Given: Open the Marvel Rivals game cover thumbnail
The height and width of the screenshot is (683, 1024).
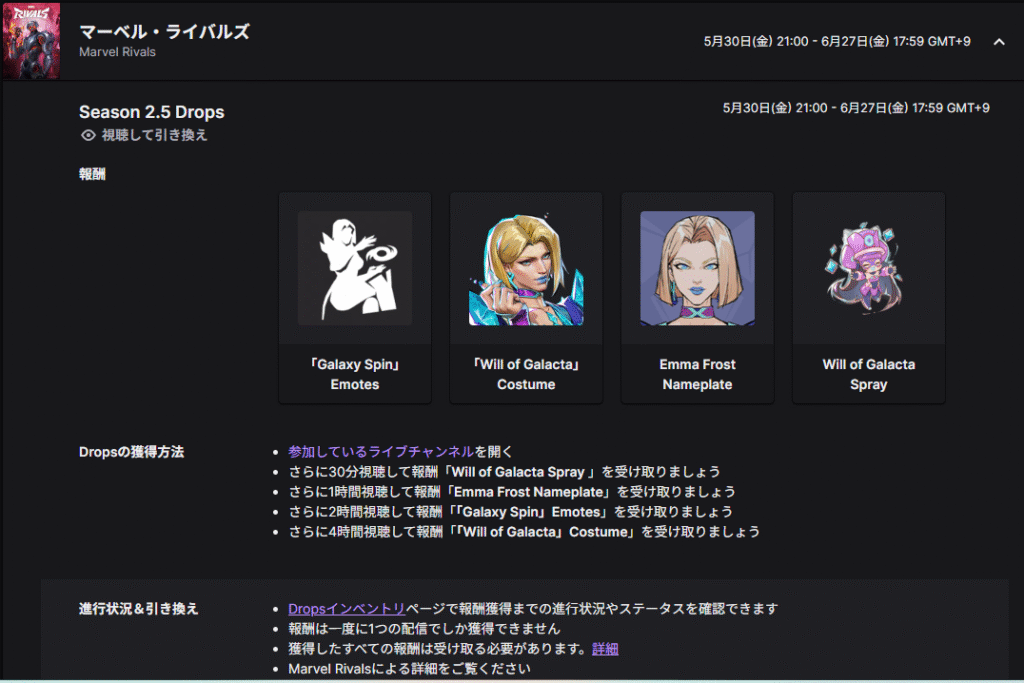Looking at the screenshot, I should (31, 40).
